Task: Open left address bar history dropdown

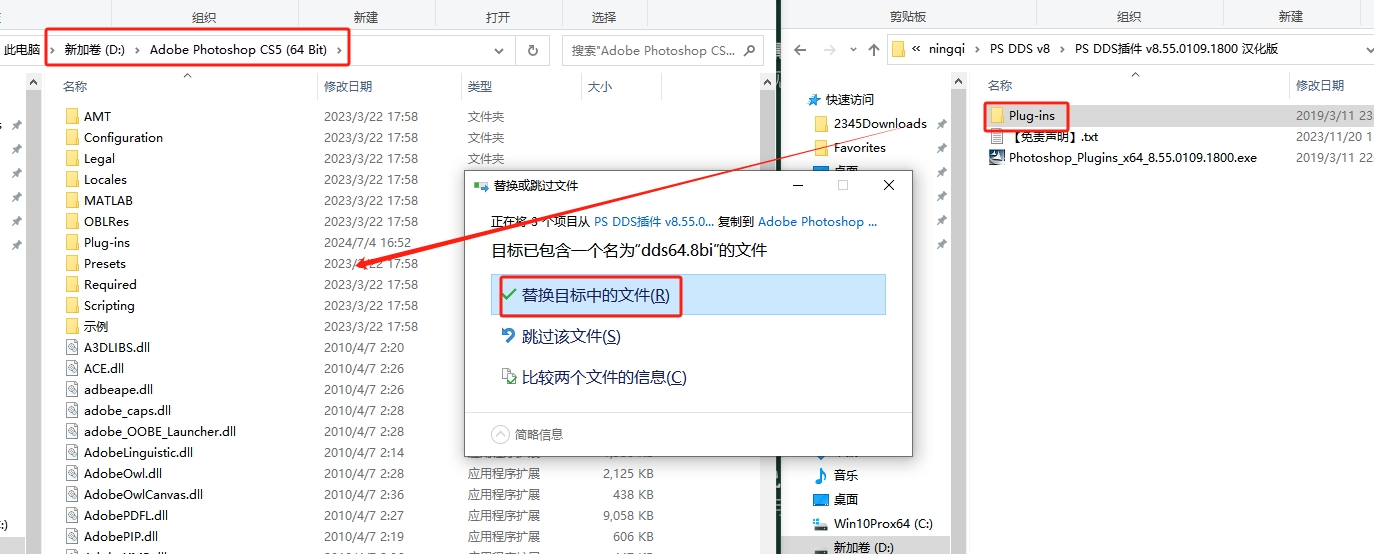Action: pyautogui.click(x=499, y=50)
